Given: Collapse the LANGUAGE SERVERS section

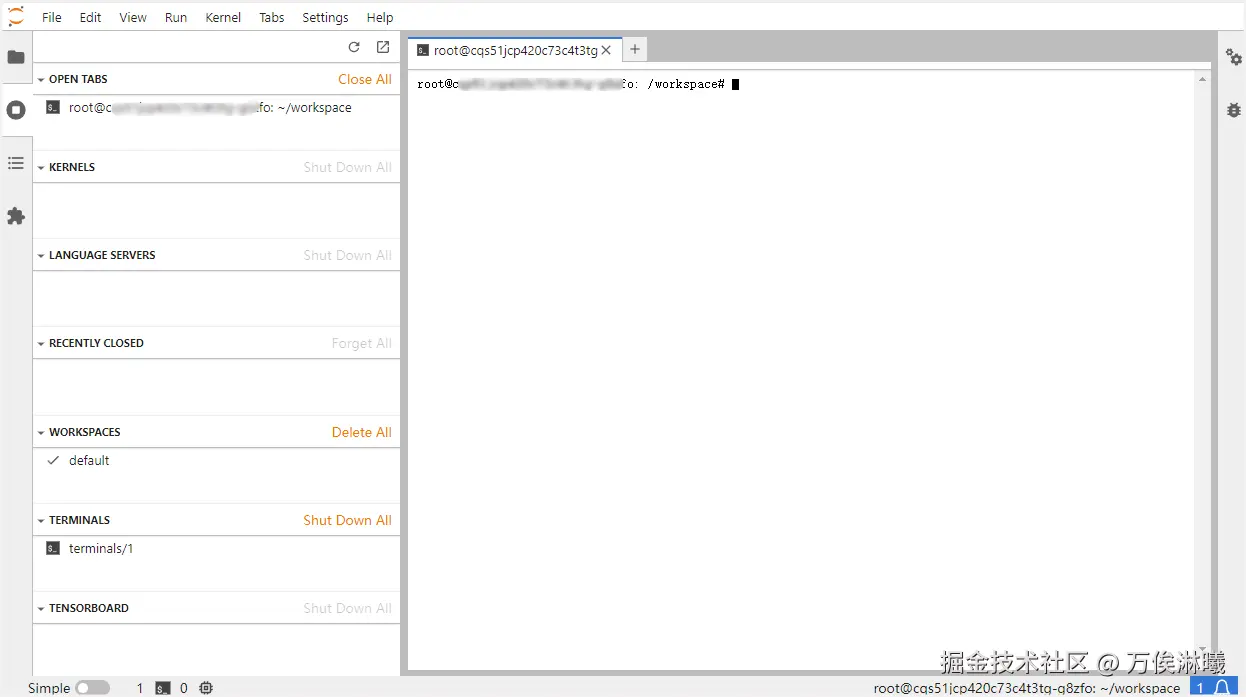Looking at the screenshot, I should pos(41,255).
